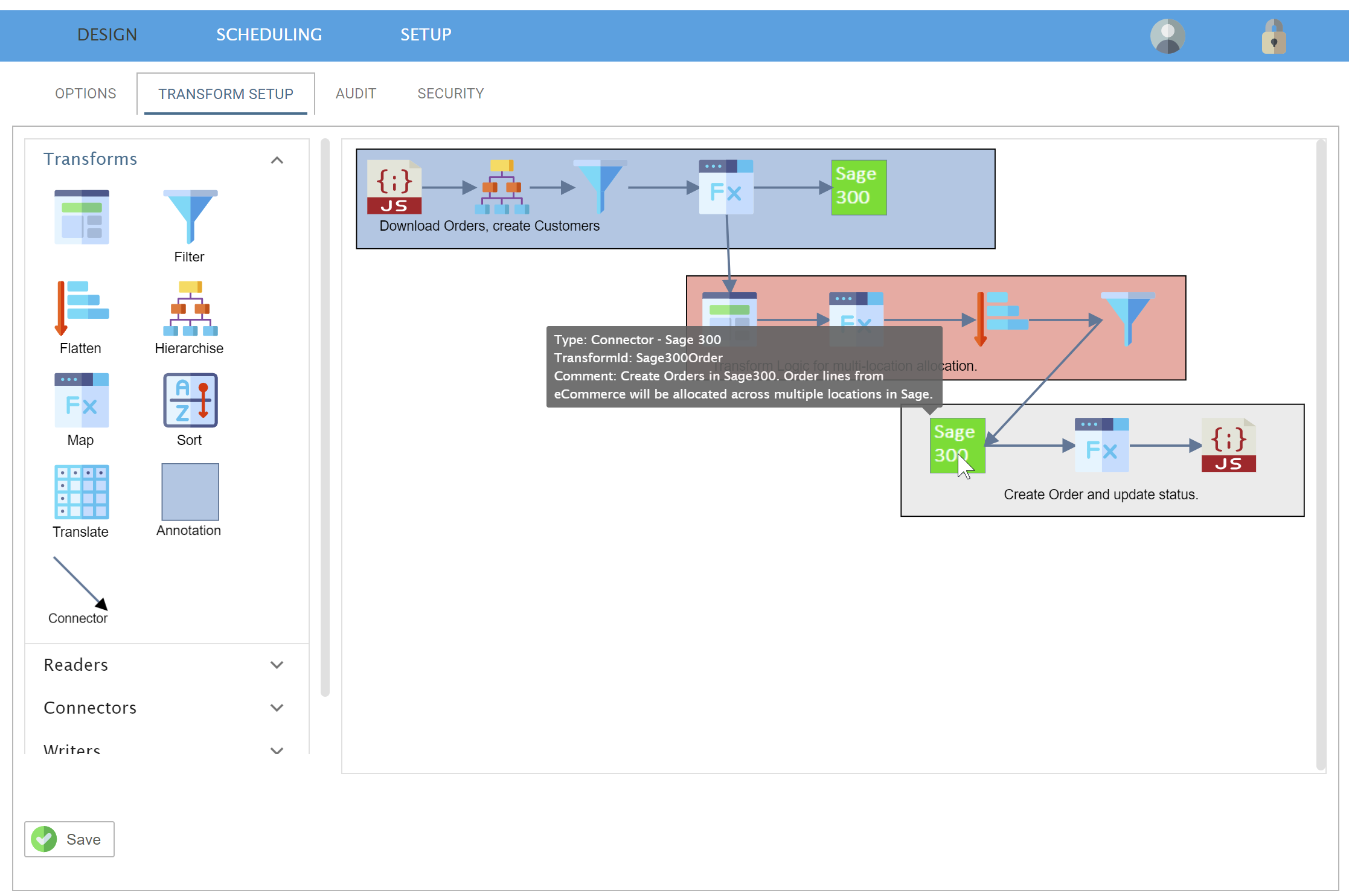
Task: Click the Filter node in red annotation
Action: click(1127, 319)
